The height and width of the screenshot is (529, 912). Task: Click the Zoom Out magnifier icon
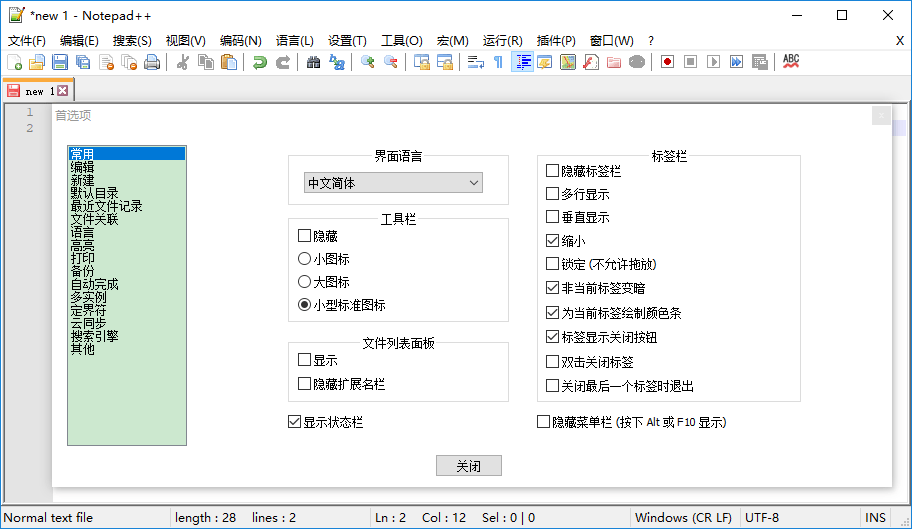(390, 62)
